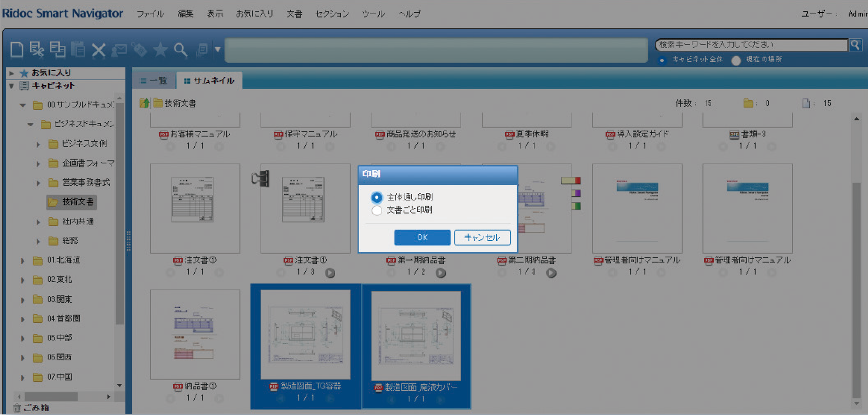Viewport: 868px width, 415px height.
Task: Select 文書ごと印刷 radio option
Action: click(x=376, y=210)
